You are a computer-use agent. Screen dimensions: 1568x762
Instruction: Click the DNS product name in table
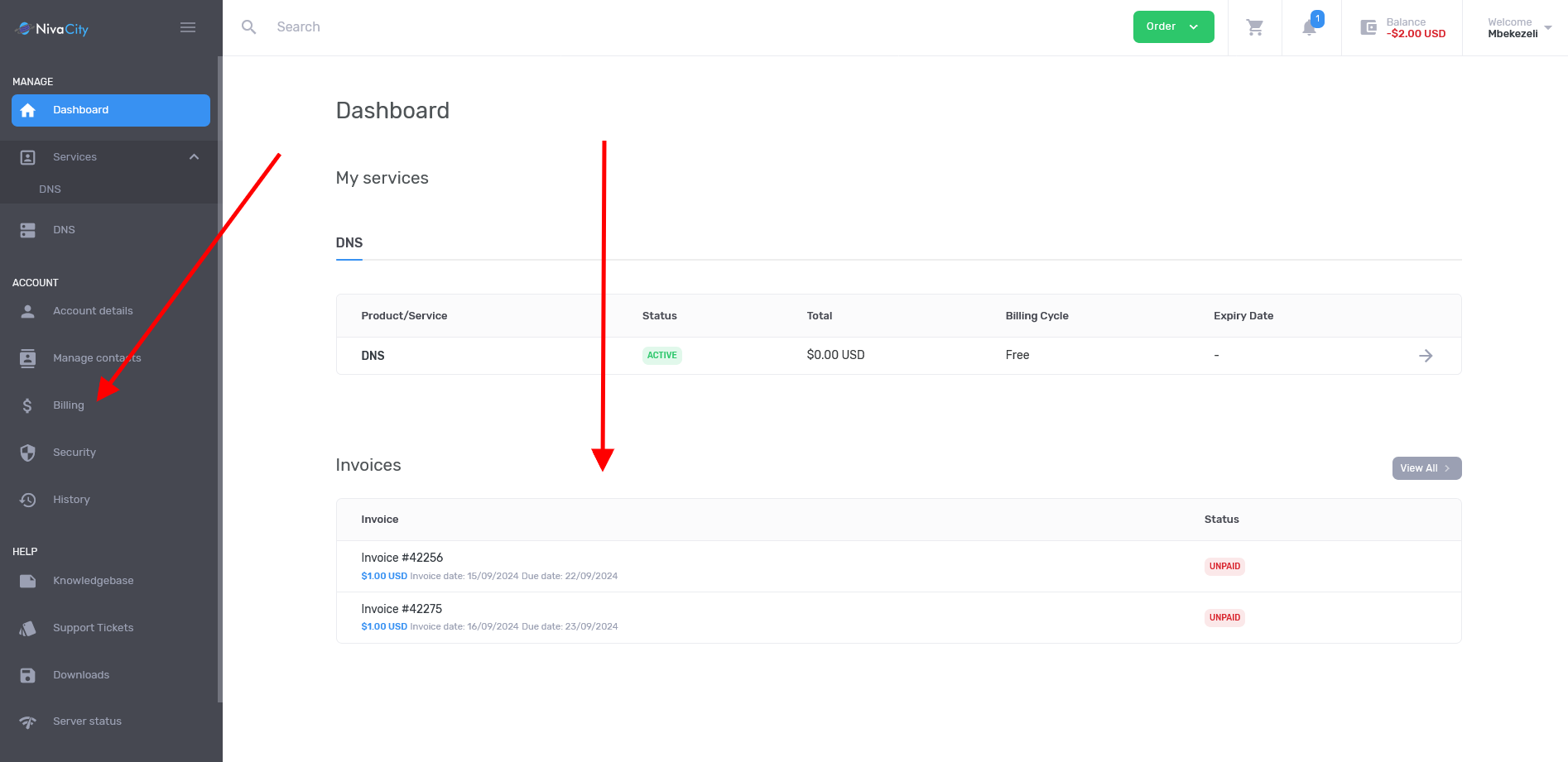coord(373,356)
